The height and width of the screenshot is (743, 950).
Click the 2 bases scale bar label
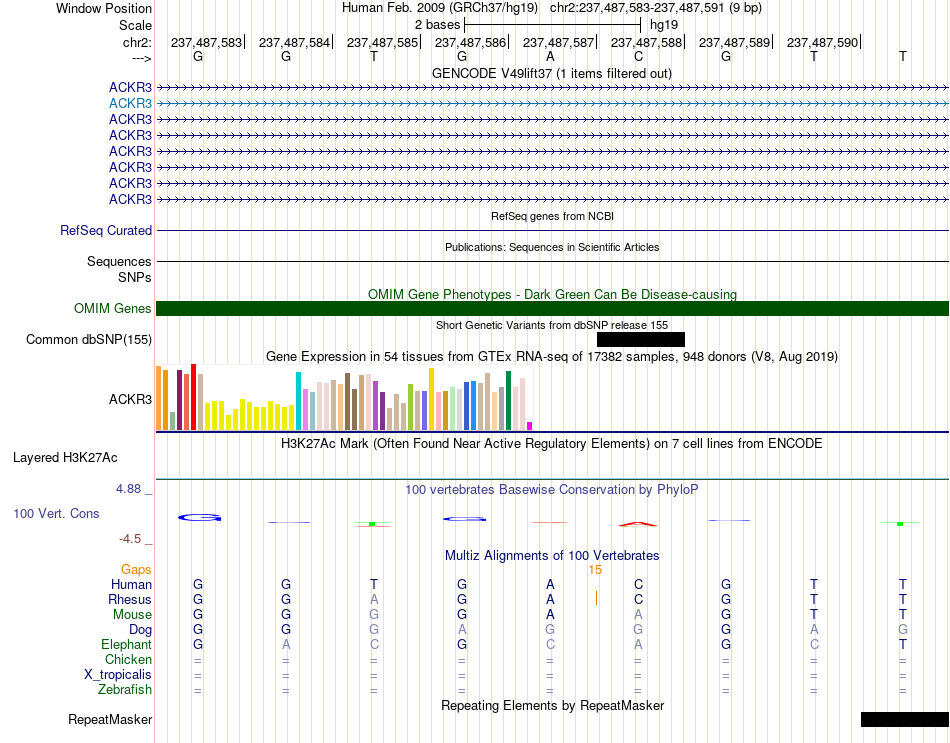coord(437,25)
